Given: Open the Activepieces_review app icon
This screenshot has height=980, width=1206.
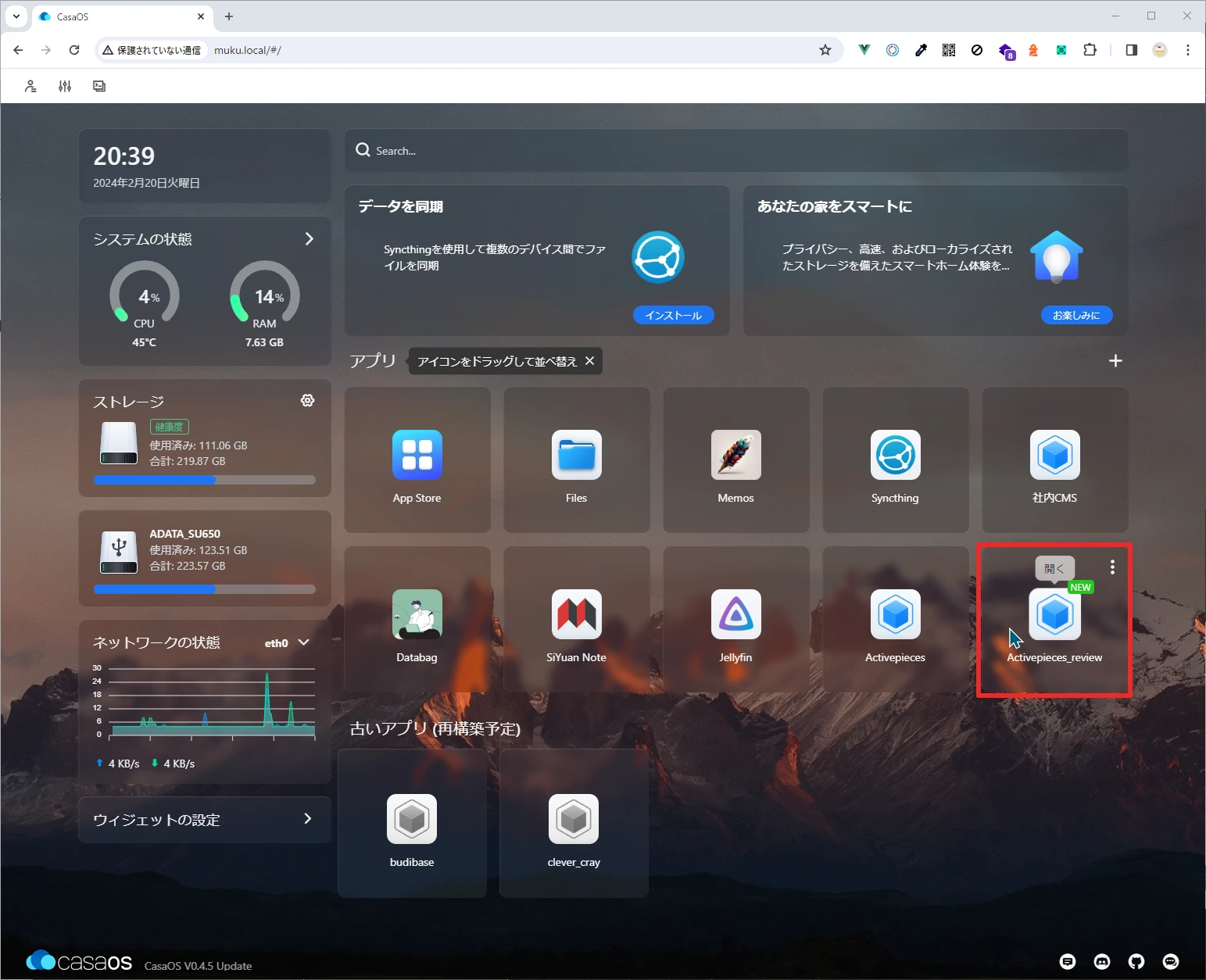Looking at the screenshot, I should [x=1055, y=614].
